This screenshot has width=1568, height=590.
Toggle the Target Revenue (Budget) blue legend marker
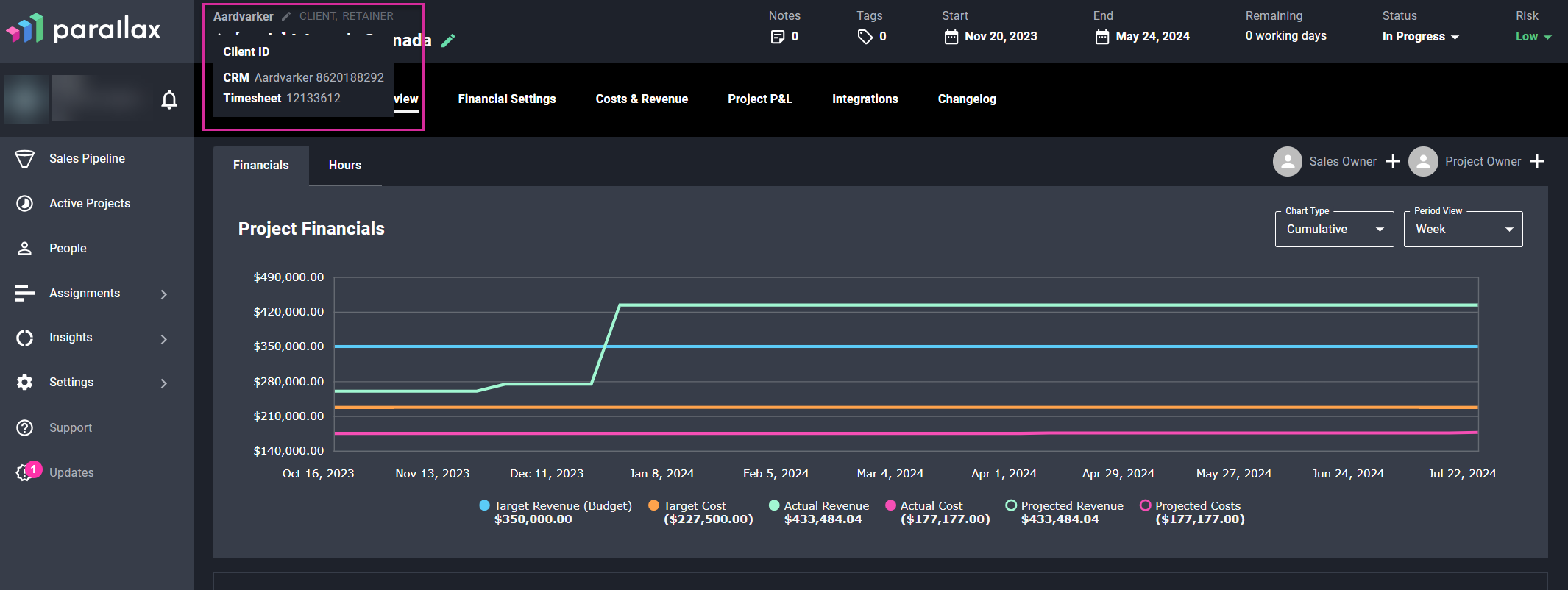pos(484,505)
